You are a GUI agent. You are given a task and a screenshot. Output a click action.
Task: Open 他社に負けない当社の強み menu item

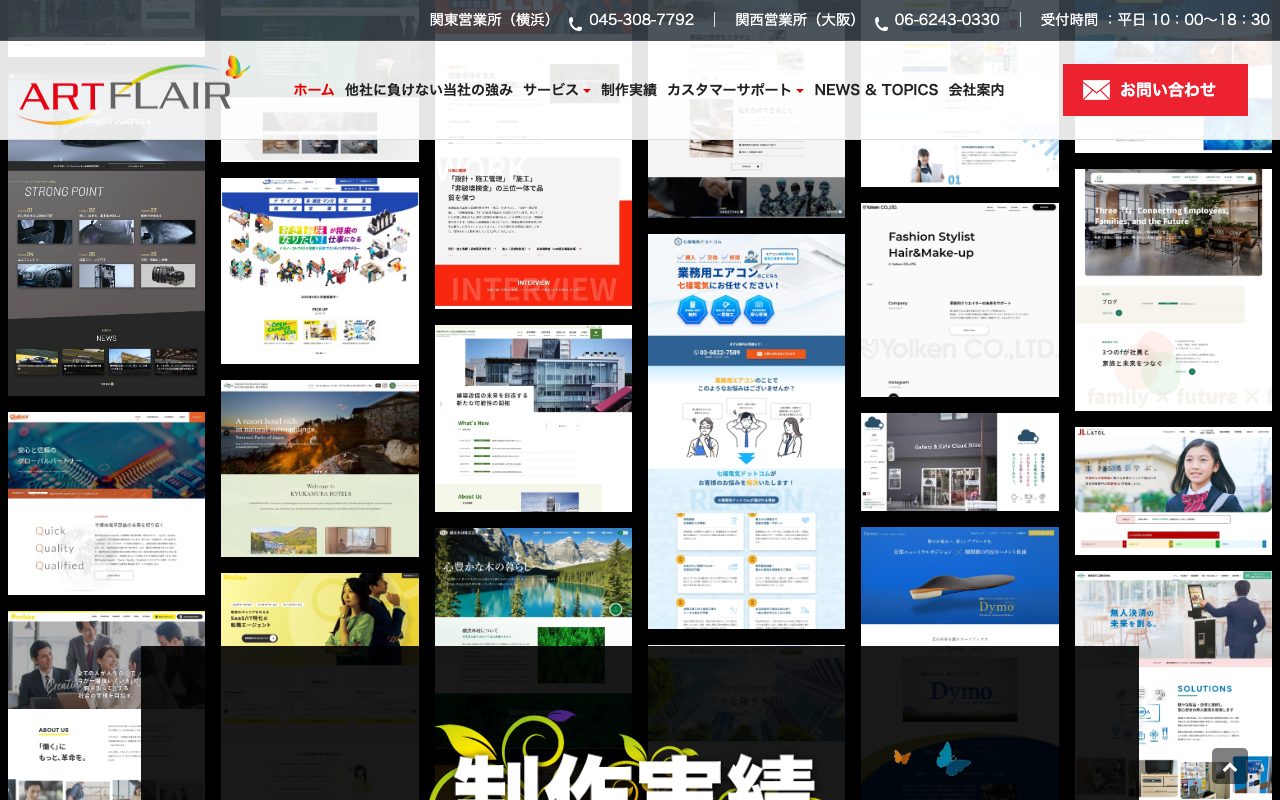[x=429, y=90]
